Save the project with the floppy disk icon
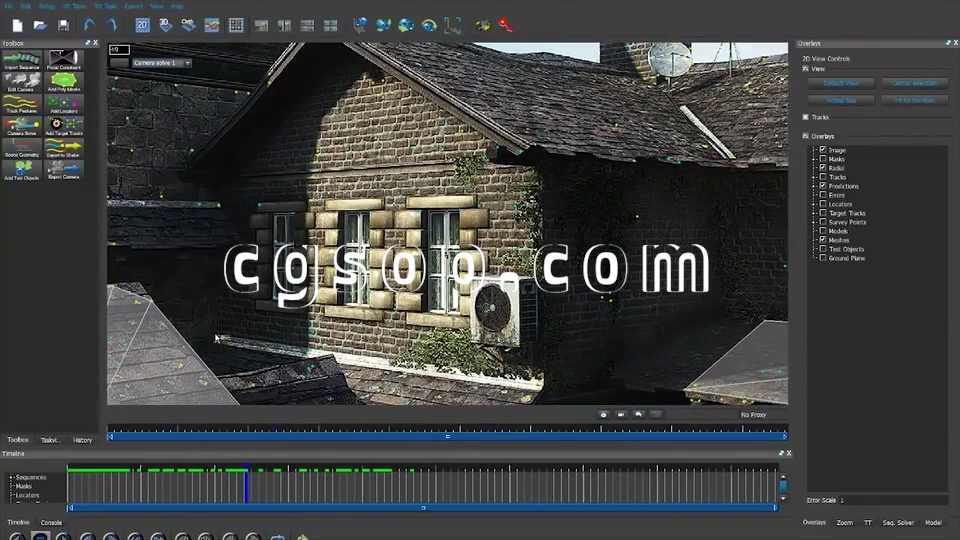 pyautogui.click(x=63, y=25)
